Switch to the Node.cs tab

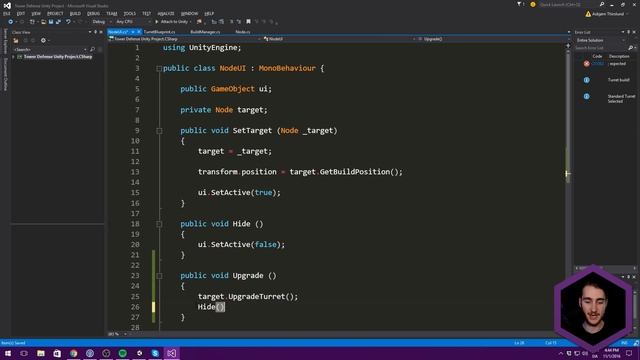pos(242,32)
